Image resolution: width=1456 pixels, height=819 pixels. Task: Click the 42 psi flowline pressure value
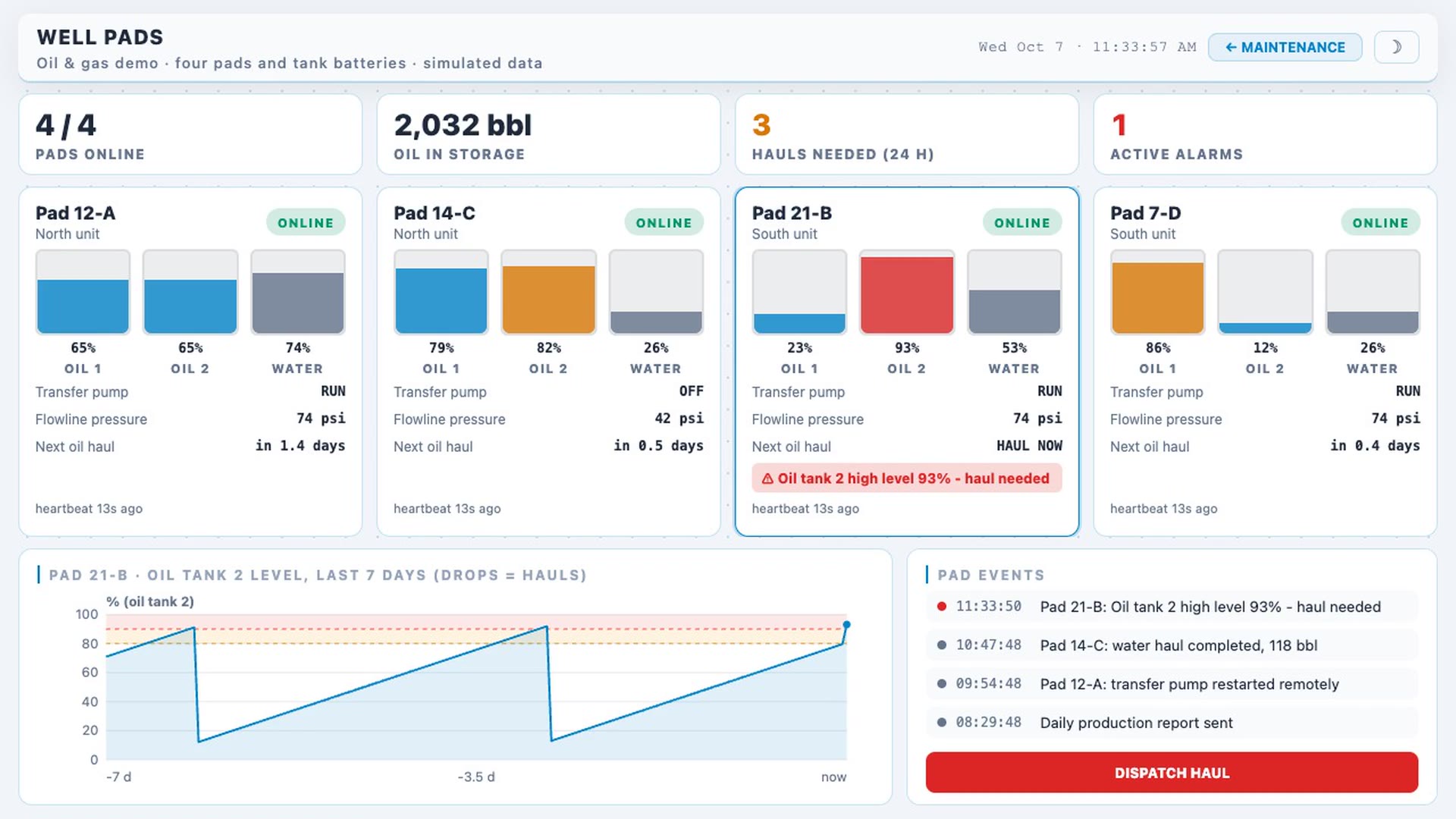pos(679,419)
